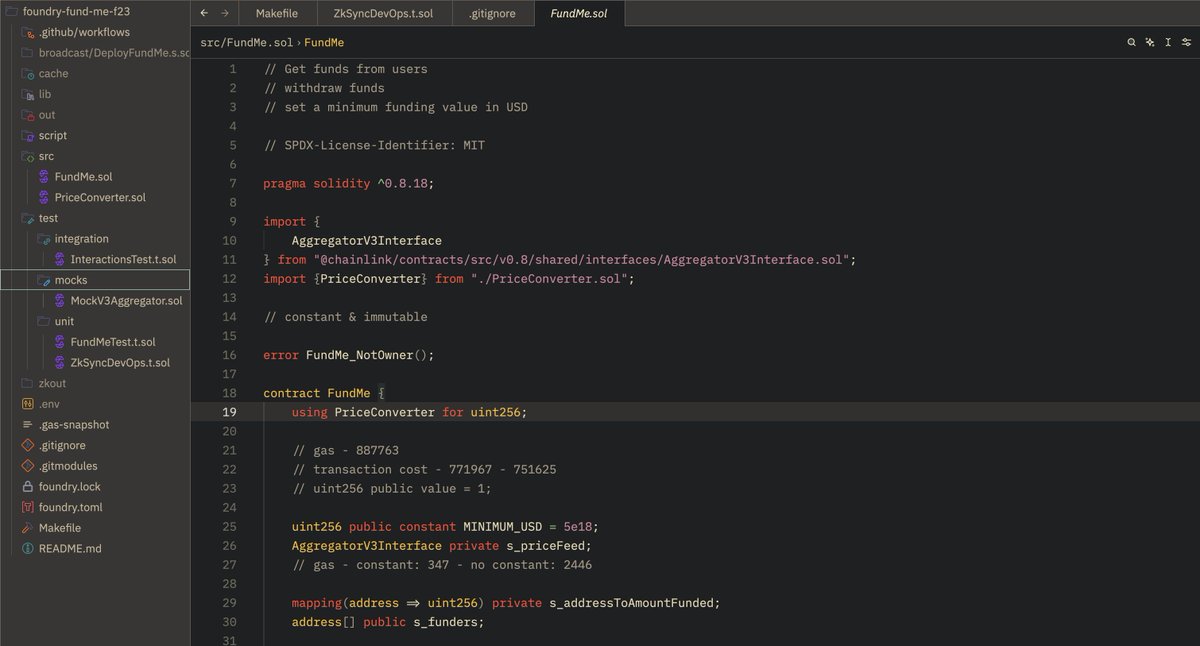Go forward with the right arrow
The height and width of the screenshot is (646, 1200).
(225, 13)
